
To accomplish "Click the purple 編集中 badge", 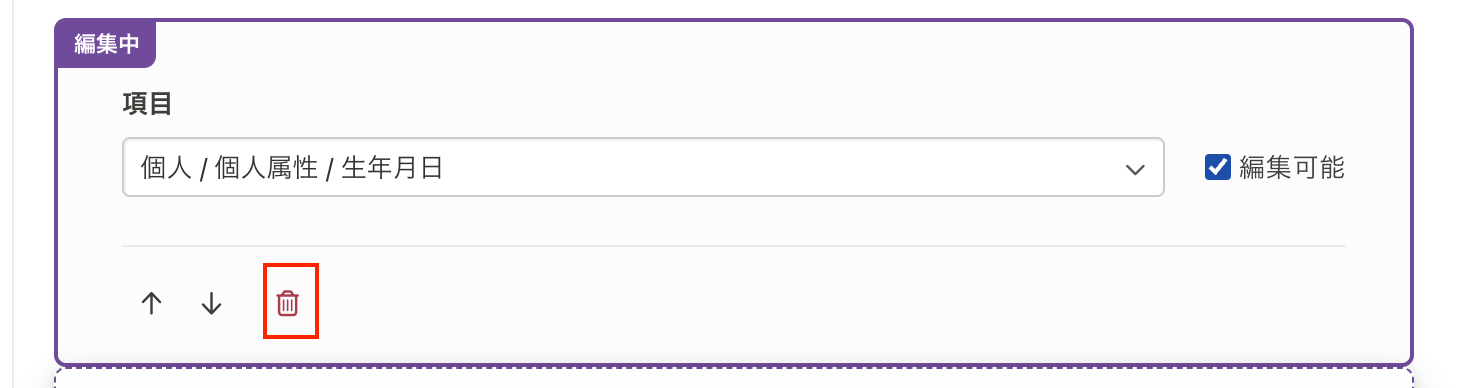I will point(106,45).
